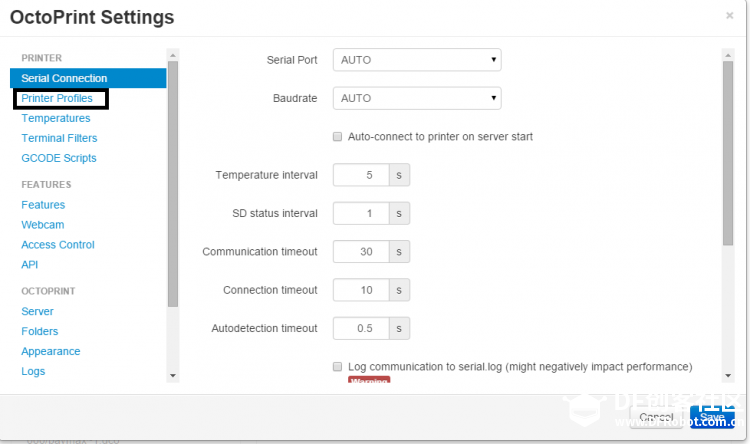
Task: Open the Printer Profiles settings section
Action: click(x=57, y=98)
